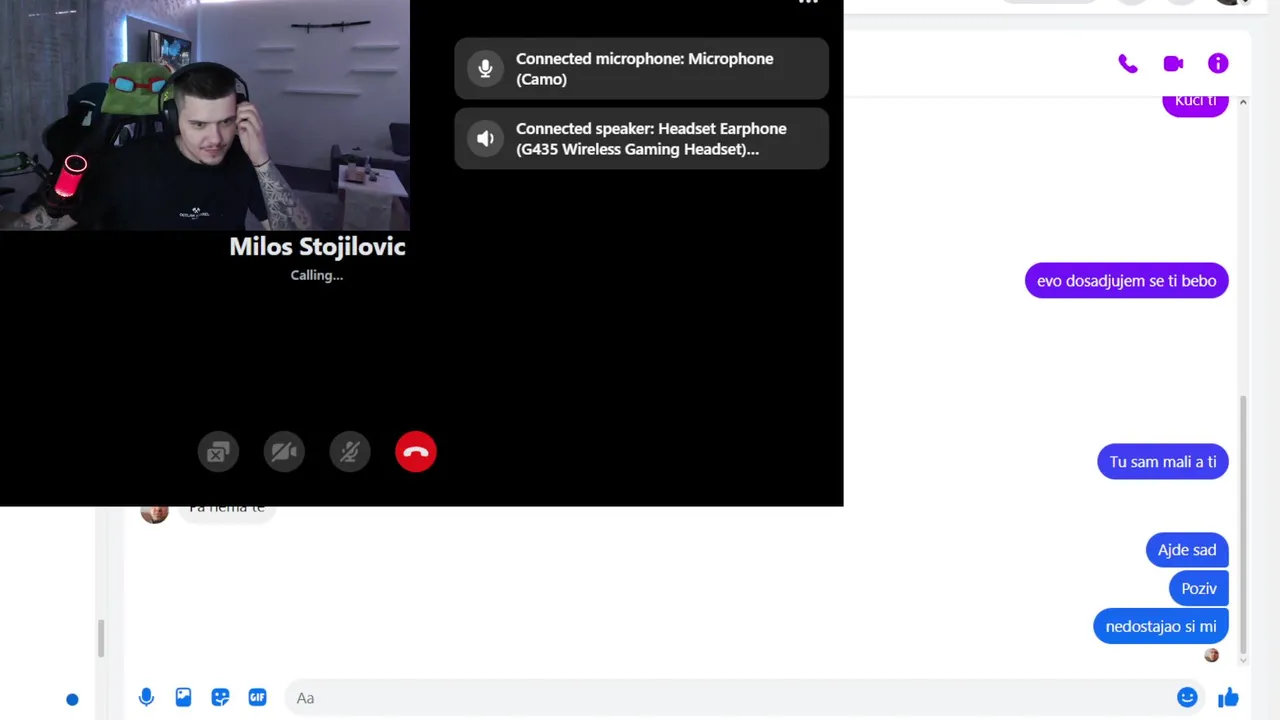This screenshot has width=1280, height=720.
Task: Toggle microphone mute in the call window
Action: (x=350, y=452)
